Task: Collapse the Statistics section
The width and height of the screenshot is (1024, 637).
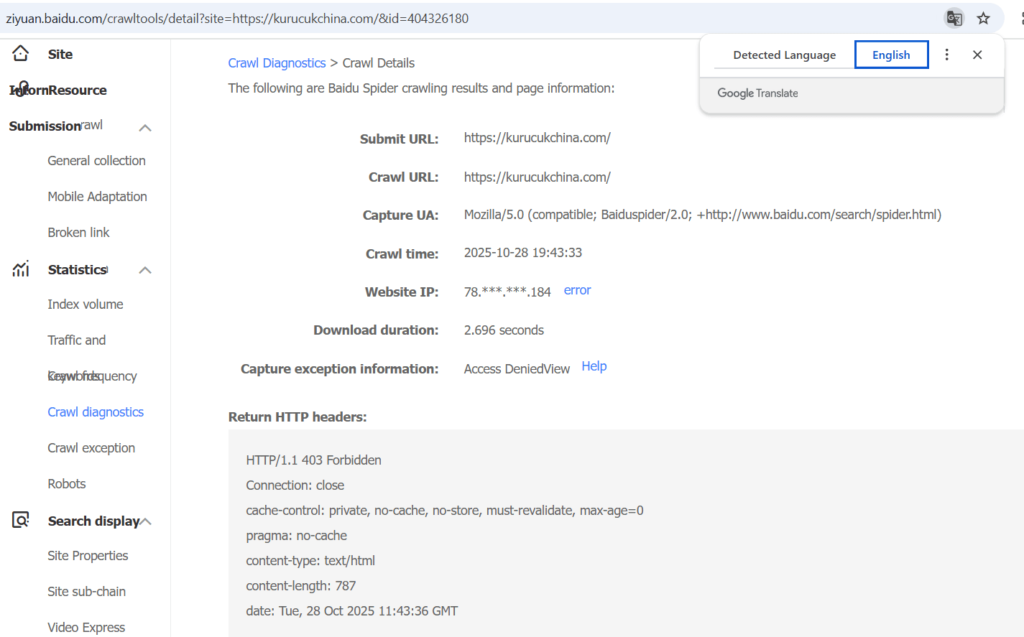Action: point(144,269)
